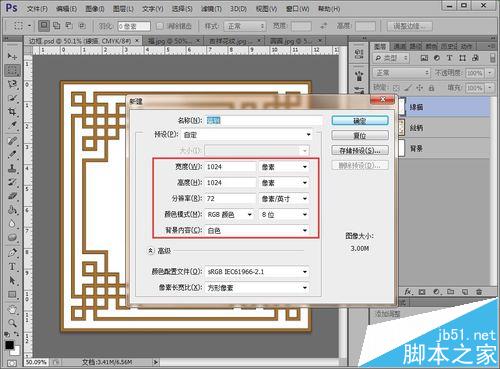This screenshot has height=369, width=500.
Task: Open the 宽度 width unit dropdown
Action: pos(284,167)
